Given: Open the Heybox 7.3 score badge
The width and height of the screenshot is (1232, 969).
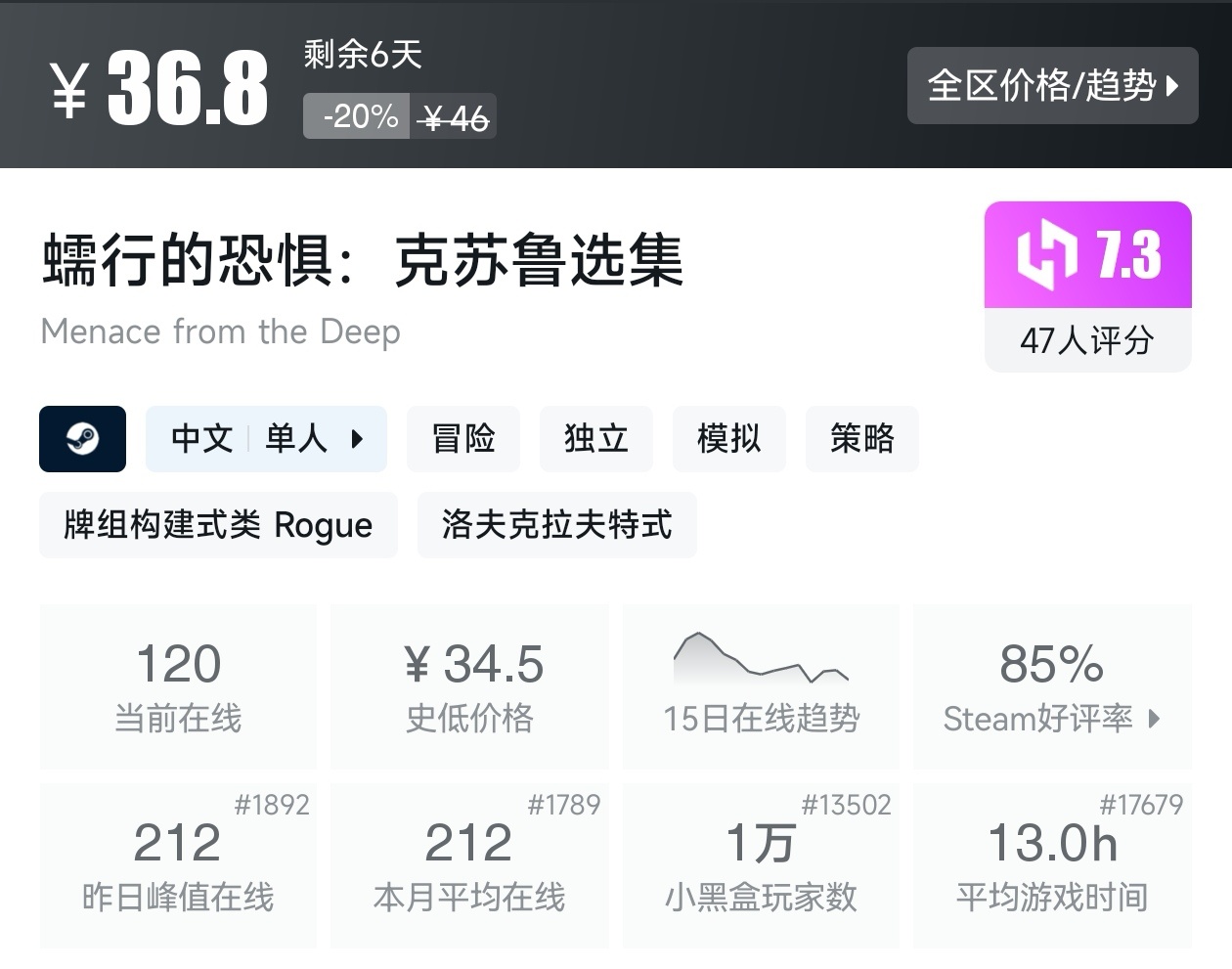Looking at the screenshot, I should tap(1087, 256).
